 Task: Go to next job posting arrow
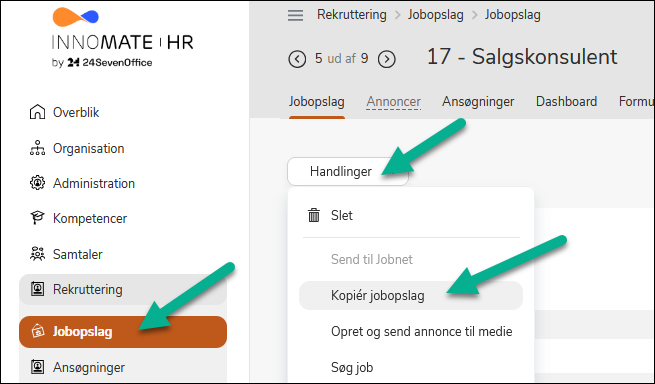click(386, 59)
